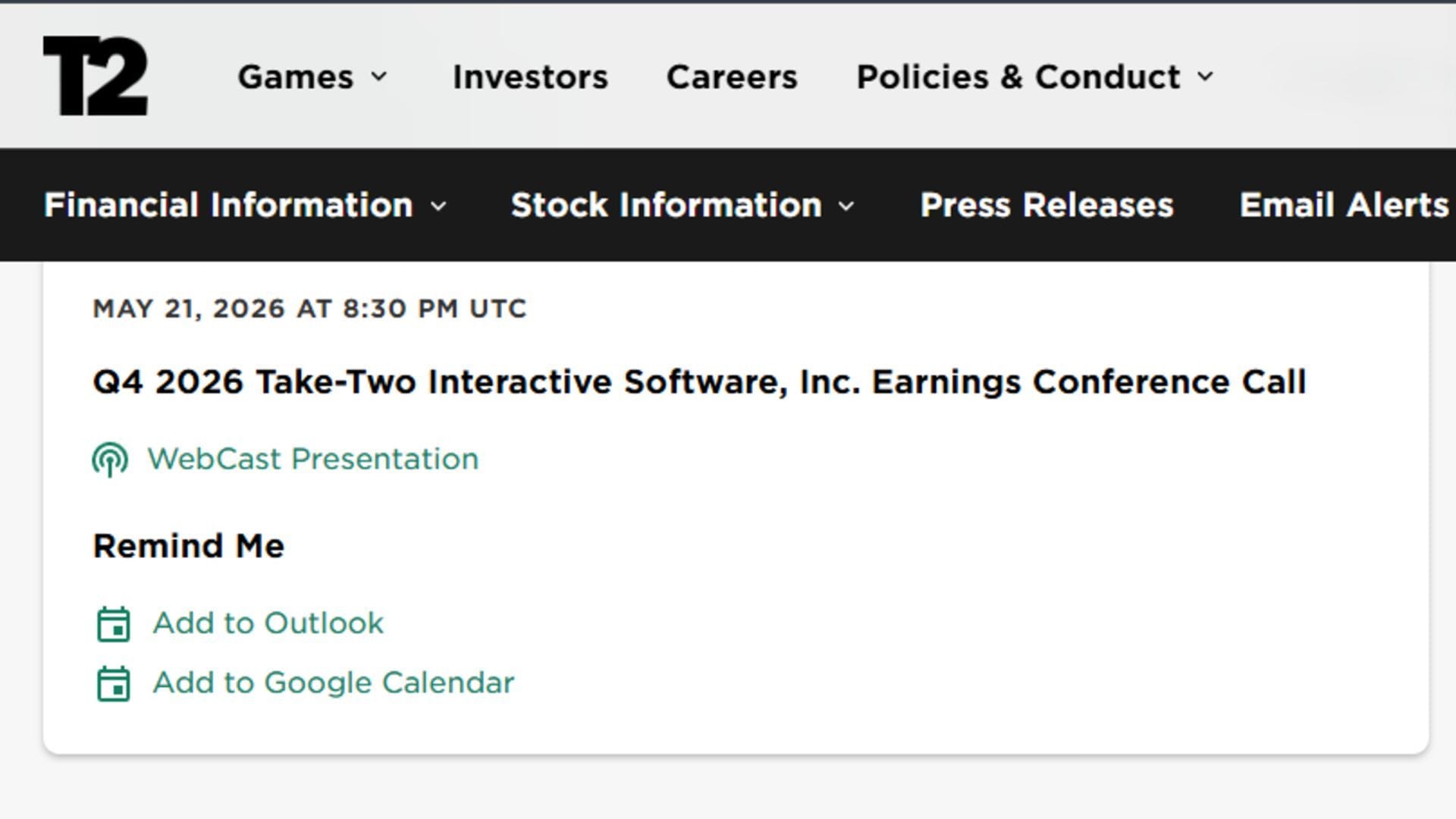Click the webcast broadcast icon
The height and width of the screenshot is (819, 1456).
[x=110, y=460]
